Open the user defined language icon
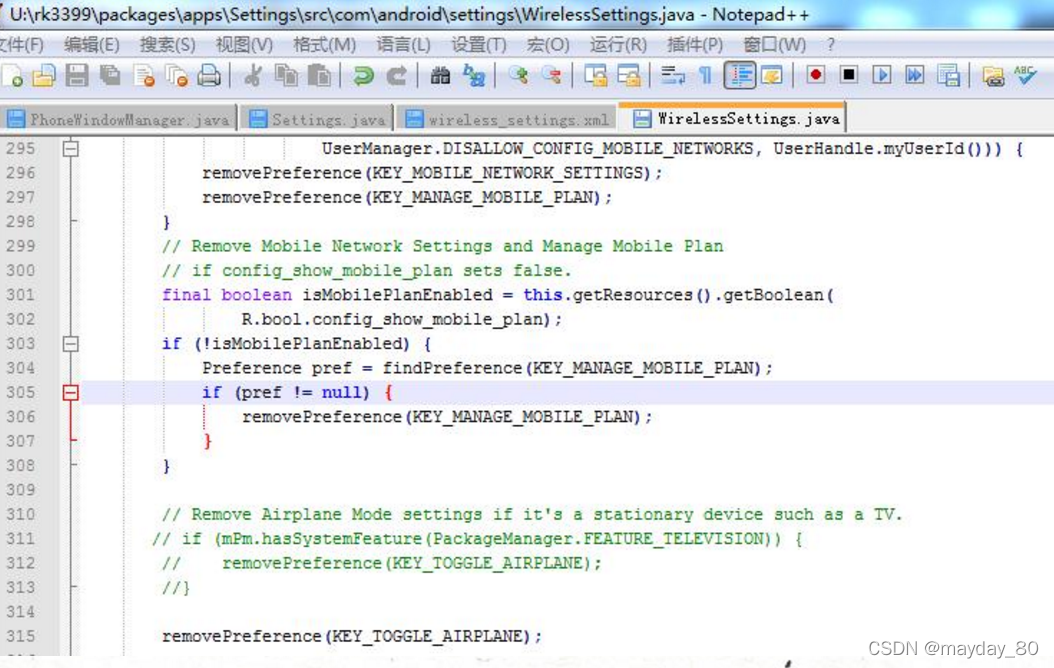Viewport: 1054px width, 668px height. click(x=772, y=75)
